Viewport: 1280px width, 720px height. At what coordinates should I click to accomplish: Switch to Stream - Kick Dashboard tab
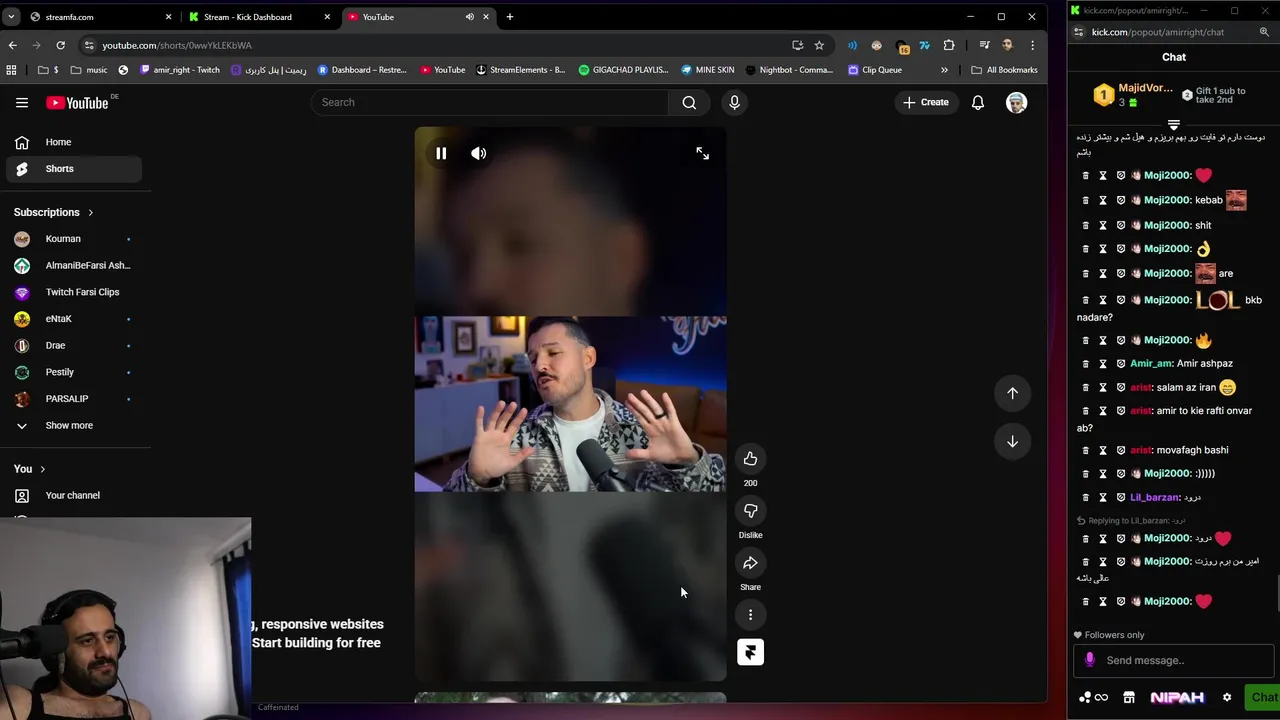[x=260, y=17]
